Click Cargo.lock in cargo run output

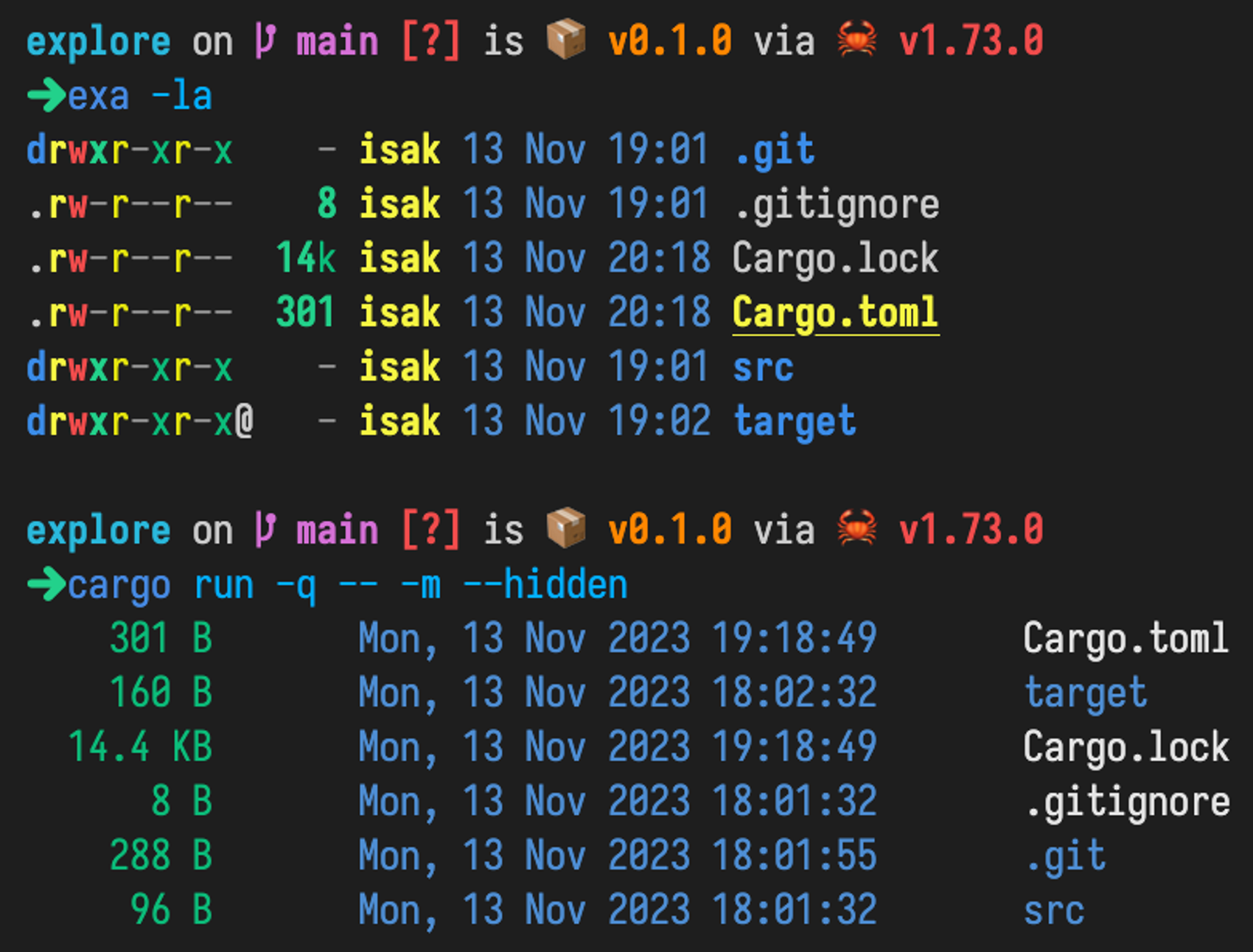pos(1125,746)
